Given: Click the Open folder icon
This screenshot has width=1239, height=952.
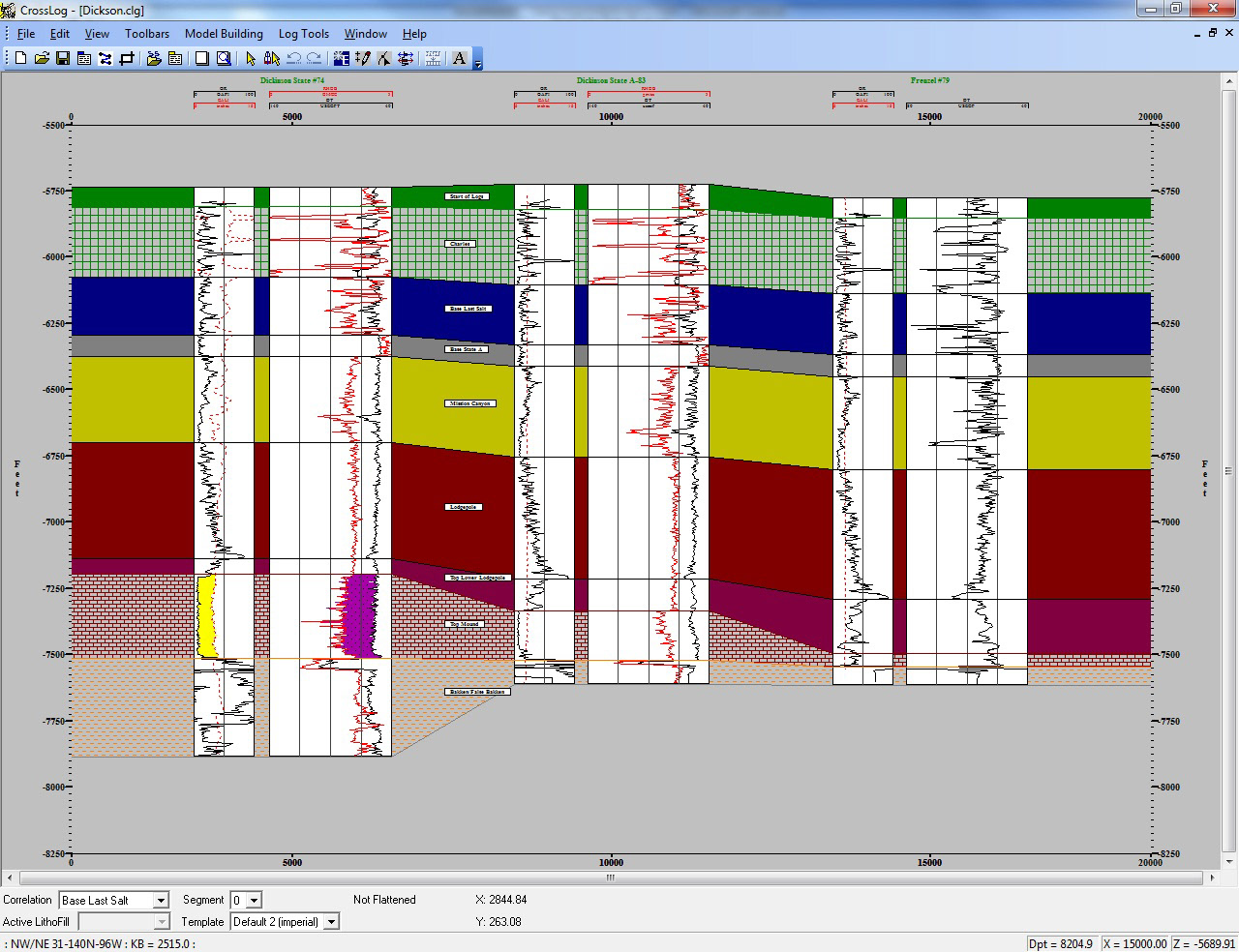Looking at the screenshot, I should coord(42,58).
